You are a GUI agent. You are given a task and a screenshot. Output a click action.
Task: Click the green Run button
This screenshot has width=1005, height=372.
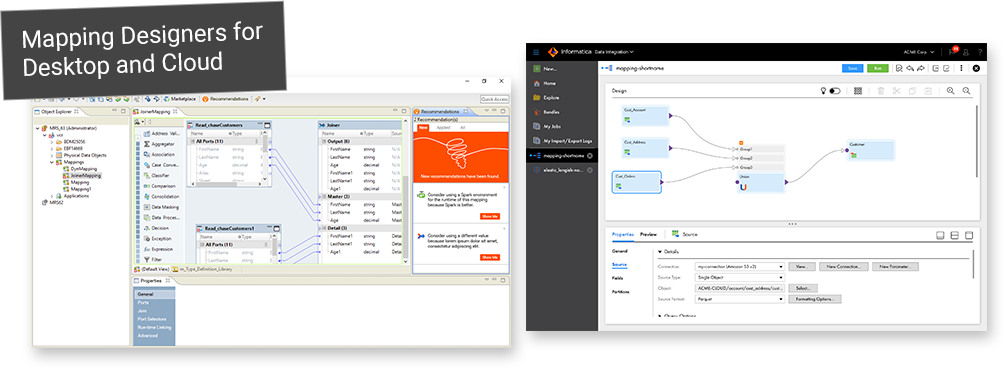click(x=877, y=68)
